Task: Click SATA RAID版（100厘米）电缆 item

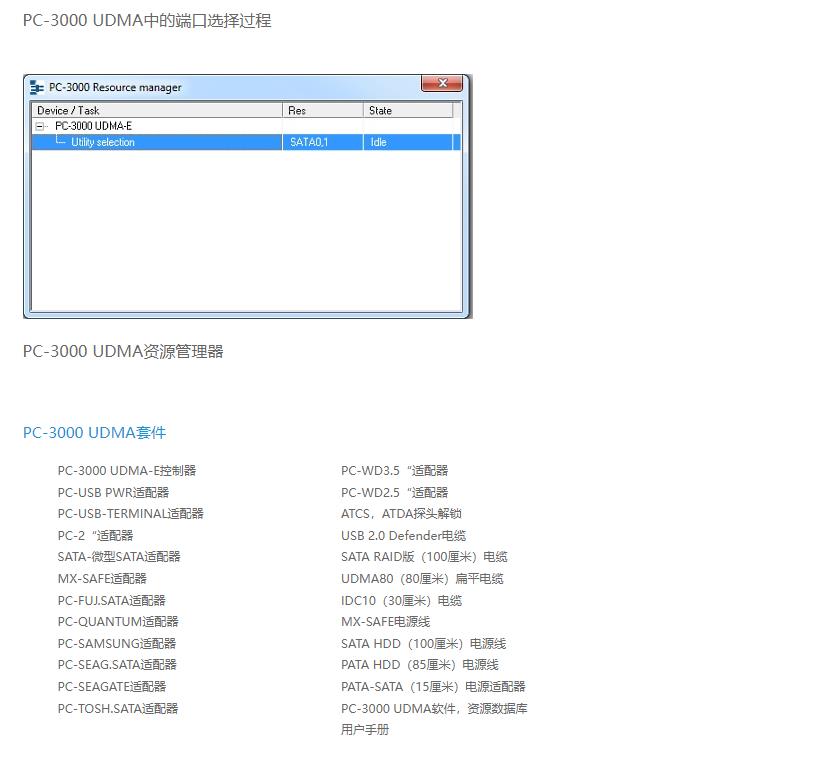Action: pyautogui.click(x=424, y=557)
